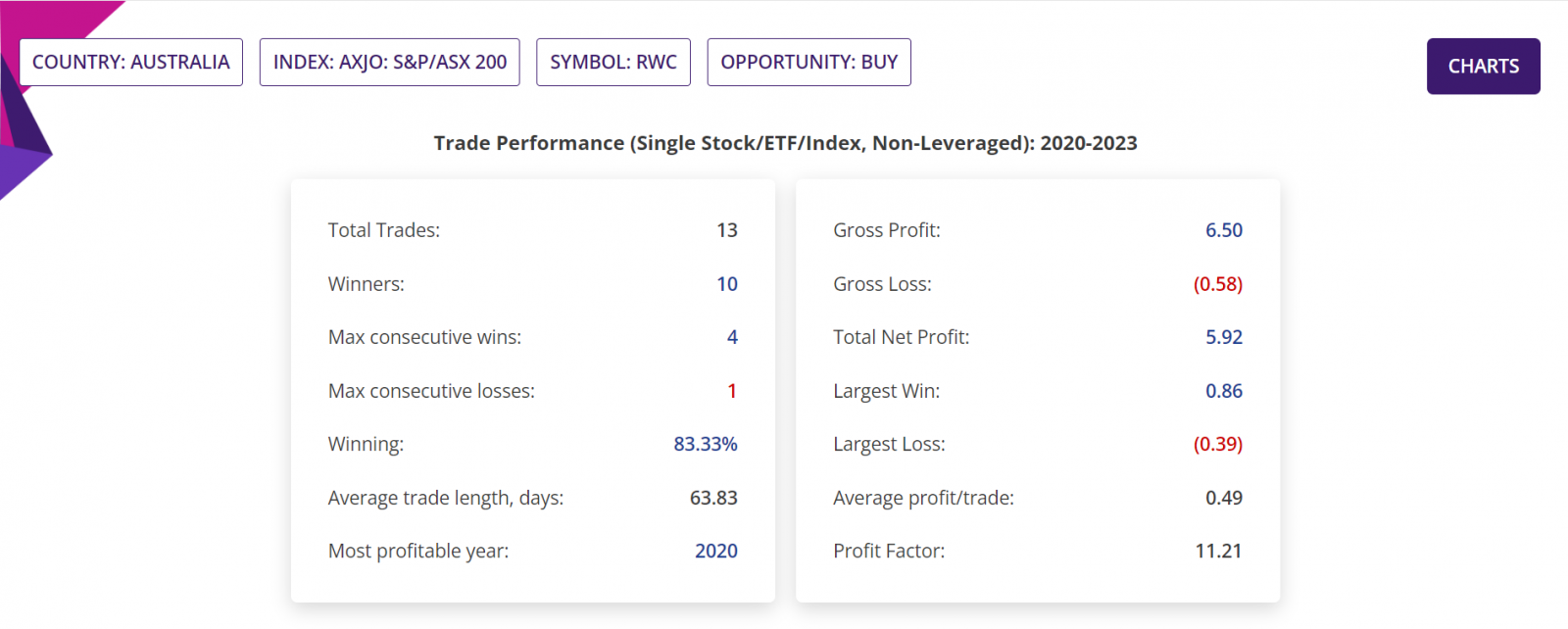This screenshot has height=629, width=1568.
Task: Click the Average trade length value 63.83
Action: (713, 498)
